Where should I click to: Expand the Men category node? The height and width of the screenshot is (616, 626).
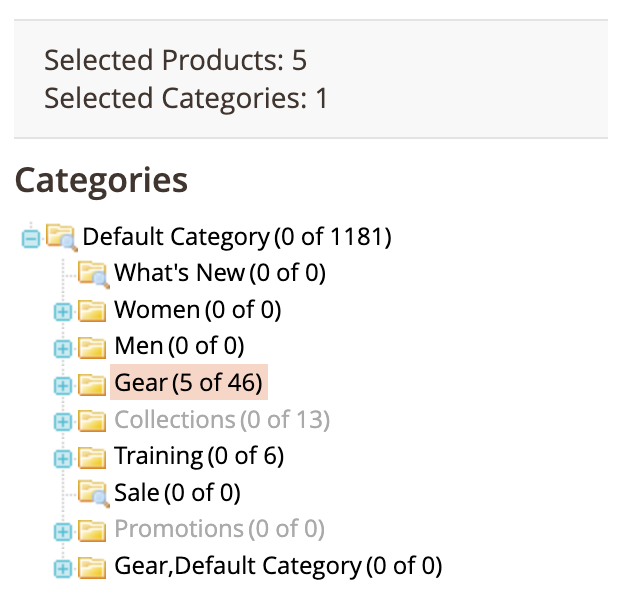[62, 348]
